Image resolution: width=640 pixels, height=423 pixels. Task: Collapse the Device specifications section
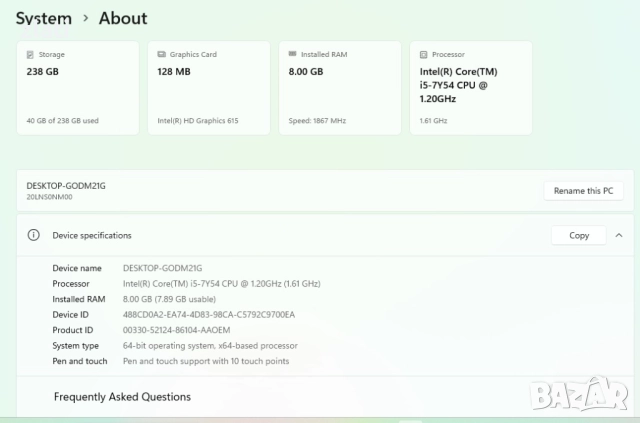pyautogui.click(x=619, y=236)
